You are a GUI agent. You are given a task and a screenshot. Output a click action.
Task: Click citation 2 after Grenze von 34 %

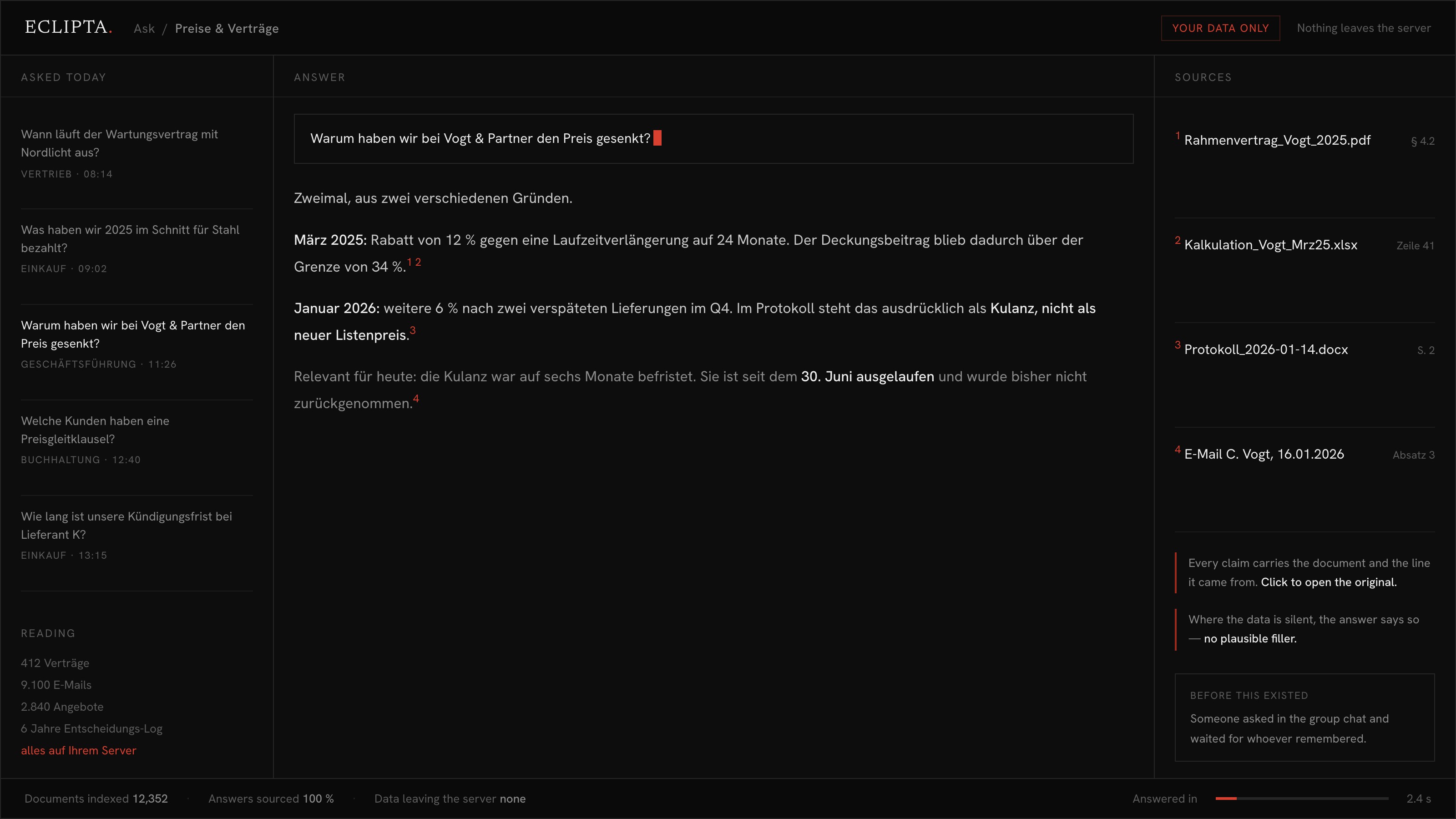point(418,262)
